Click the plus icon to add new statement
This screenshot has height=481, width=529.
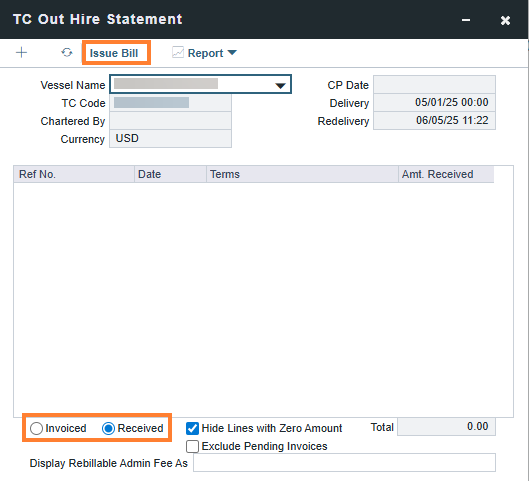(21, 53)
